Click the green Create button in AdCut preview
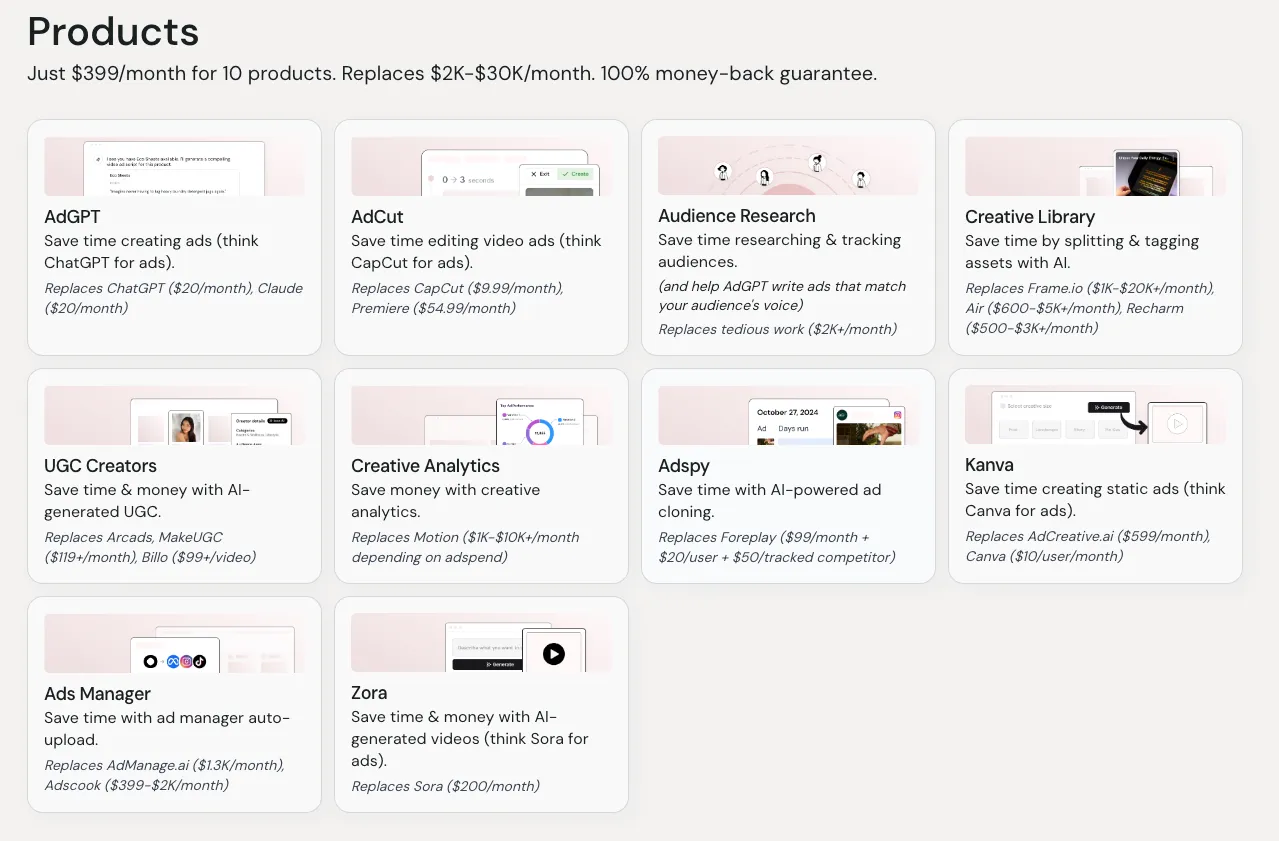1279x841 pixels. pos(575,174)
